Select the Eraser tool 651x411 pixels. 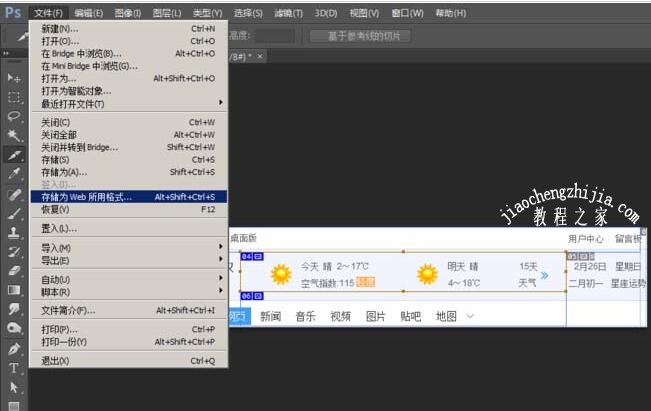click(x=14, y=271)
